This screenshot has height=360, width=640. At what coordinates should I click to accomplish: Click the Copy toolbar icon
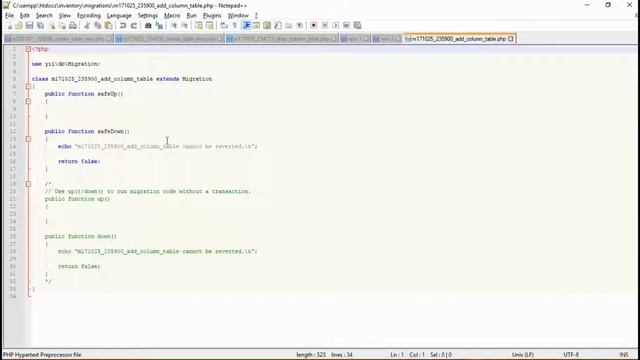[98, 26]
